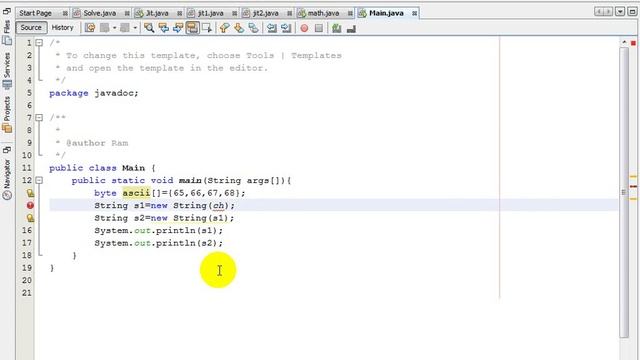Click the gray Forward navigation icon

(x=125, y=28)
